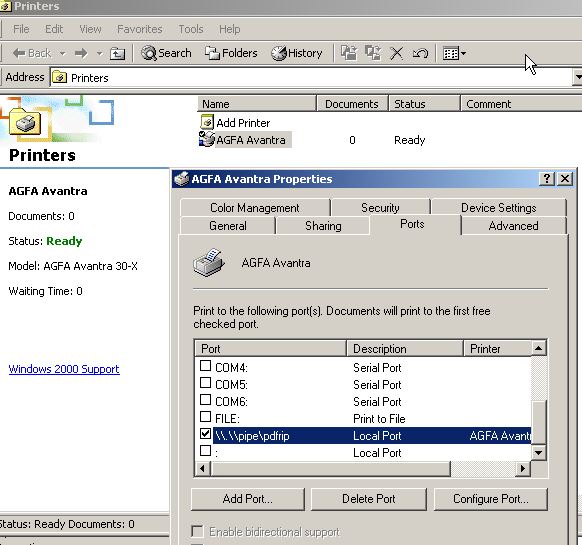582x545 pixels.
Task: Close the AGFA Avantra Properties dialog
Action: point(565,179)
